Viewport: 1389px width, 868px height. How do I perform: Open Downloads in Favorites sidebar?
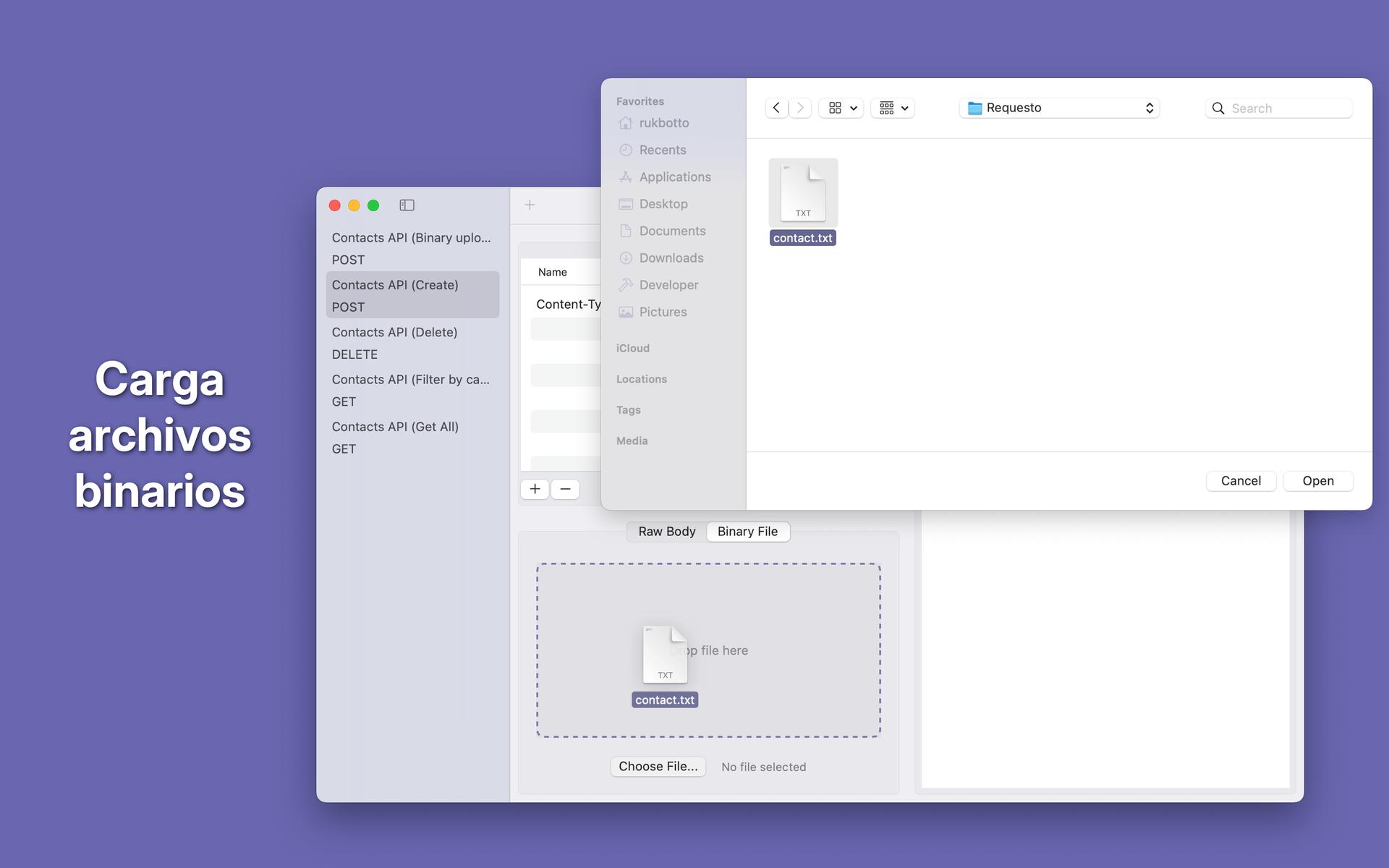coord(671,258)
